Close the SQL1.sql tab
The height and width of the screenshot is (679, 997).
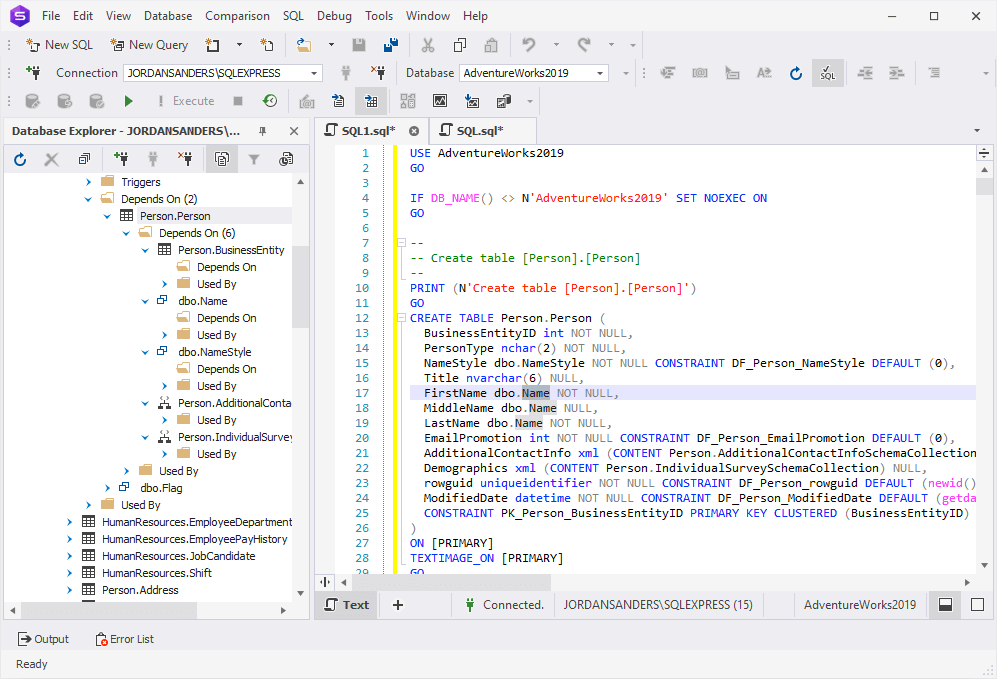[x=414, y=131]
